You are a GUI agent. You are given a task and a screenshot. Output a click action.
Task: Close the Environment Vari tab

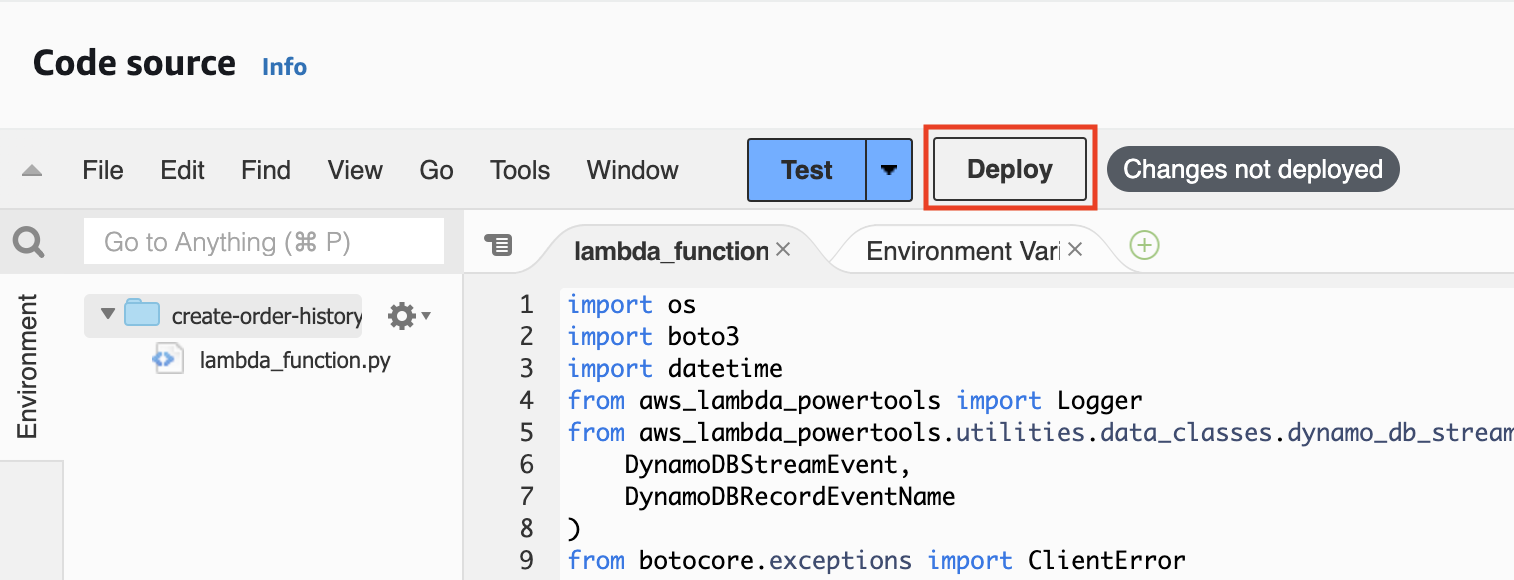pos(1075,249)
